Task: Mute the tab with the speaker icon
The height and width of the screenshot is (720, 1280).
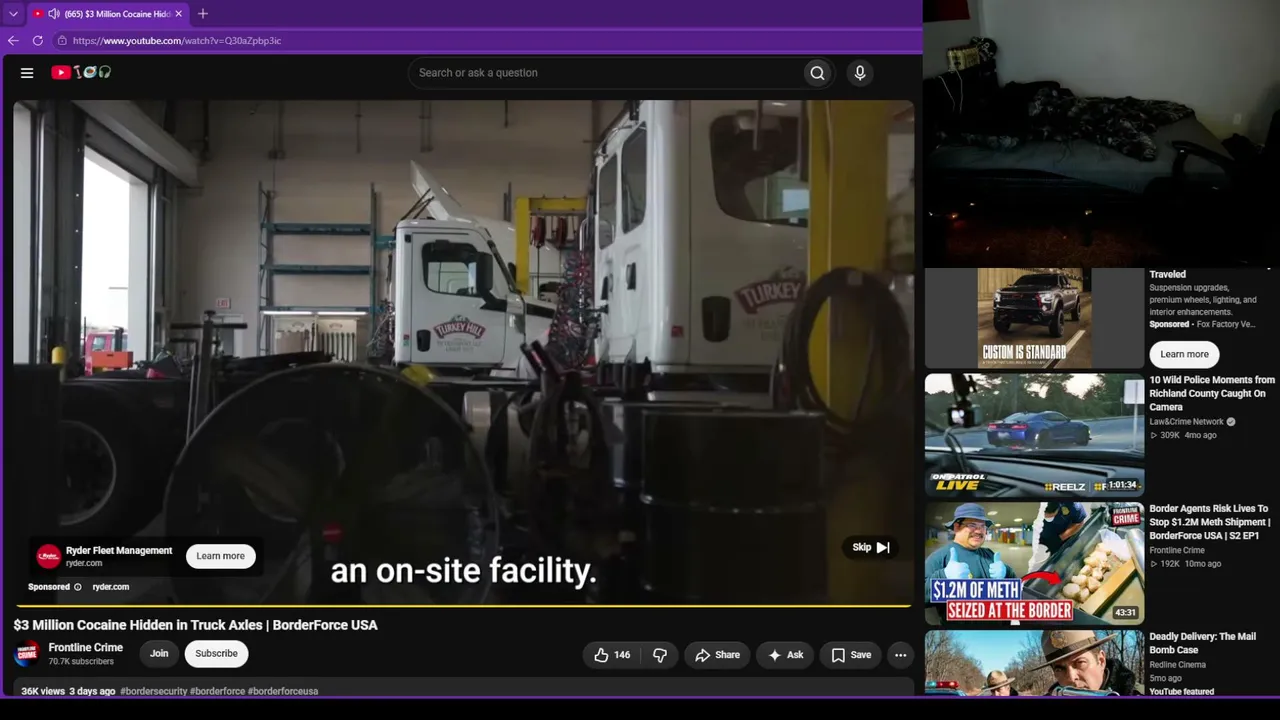Action: 54,14
